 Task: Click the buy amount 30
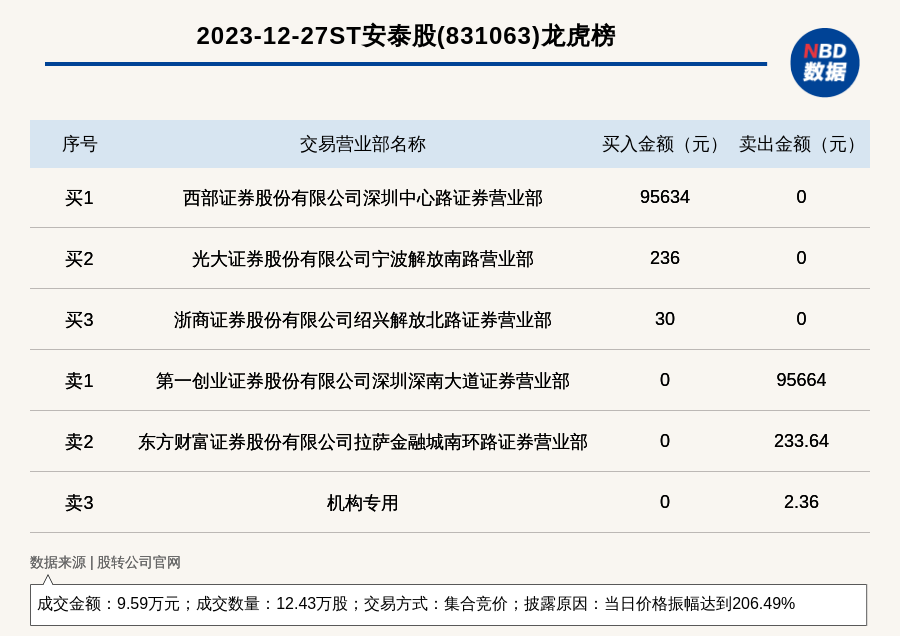pos(665,319)
